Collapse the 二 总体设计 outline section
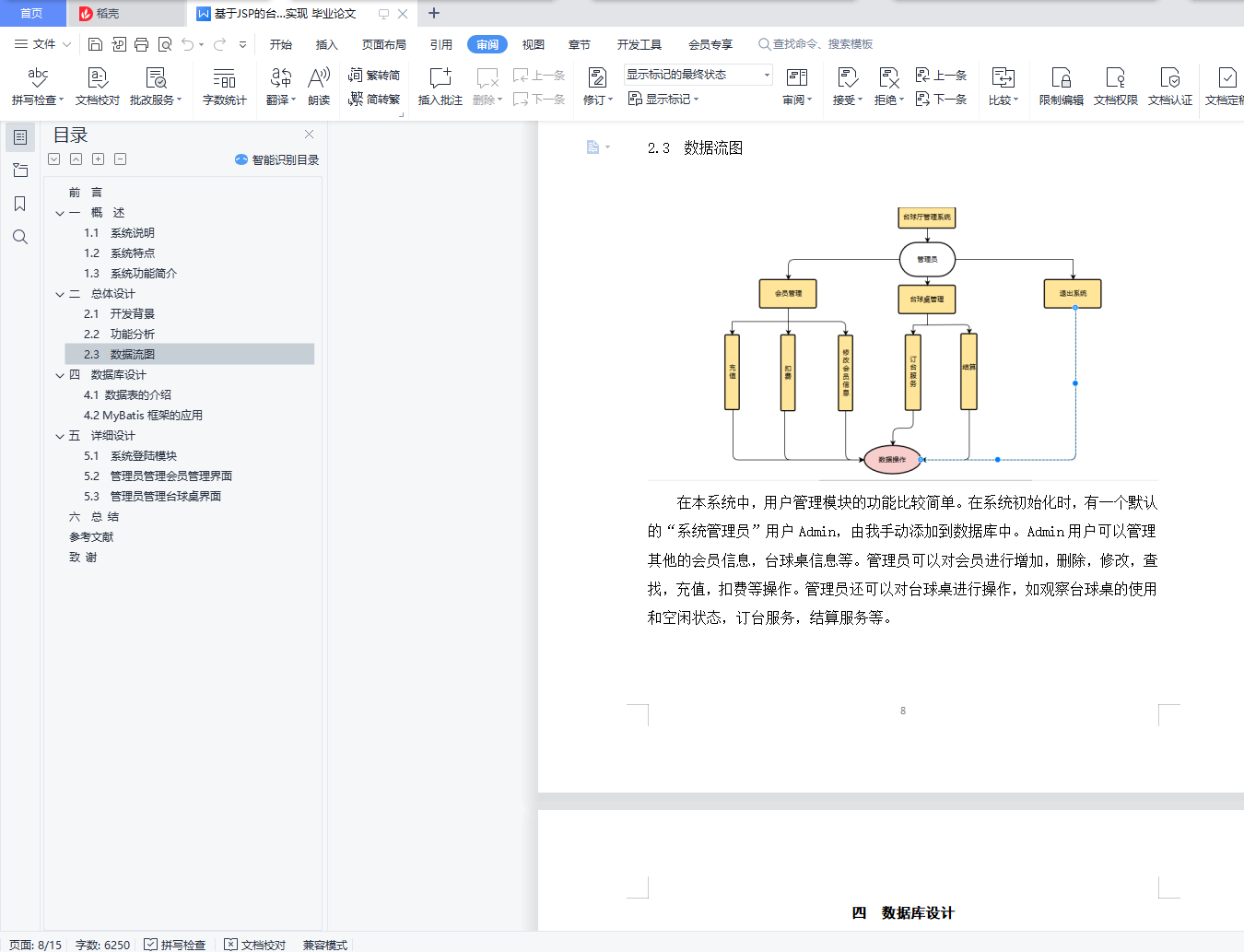 click(60, 294)
